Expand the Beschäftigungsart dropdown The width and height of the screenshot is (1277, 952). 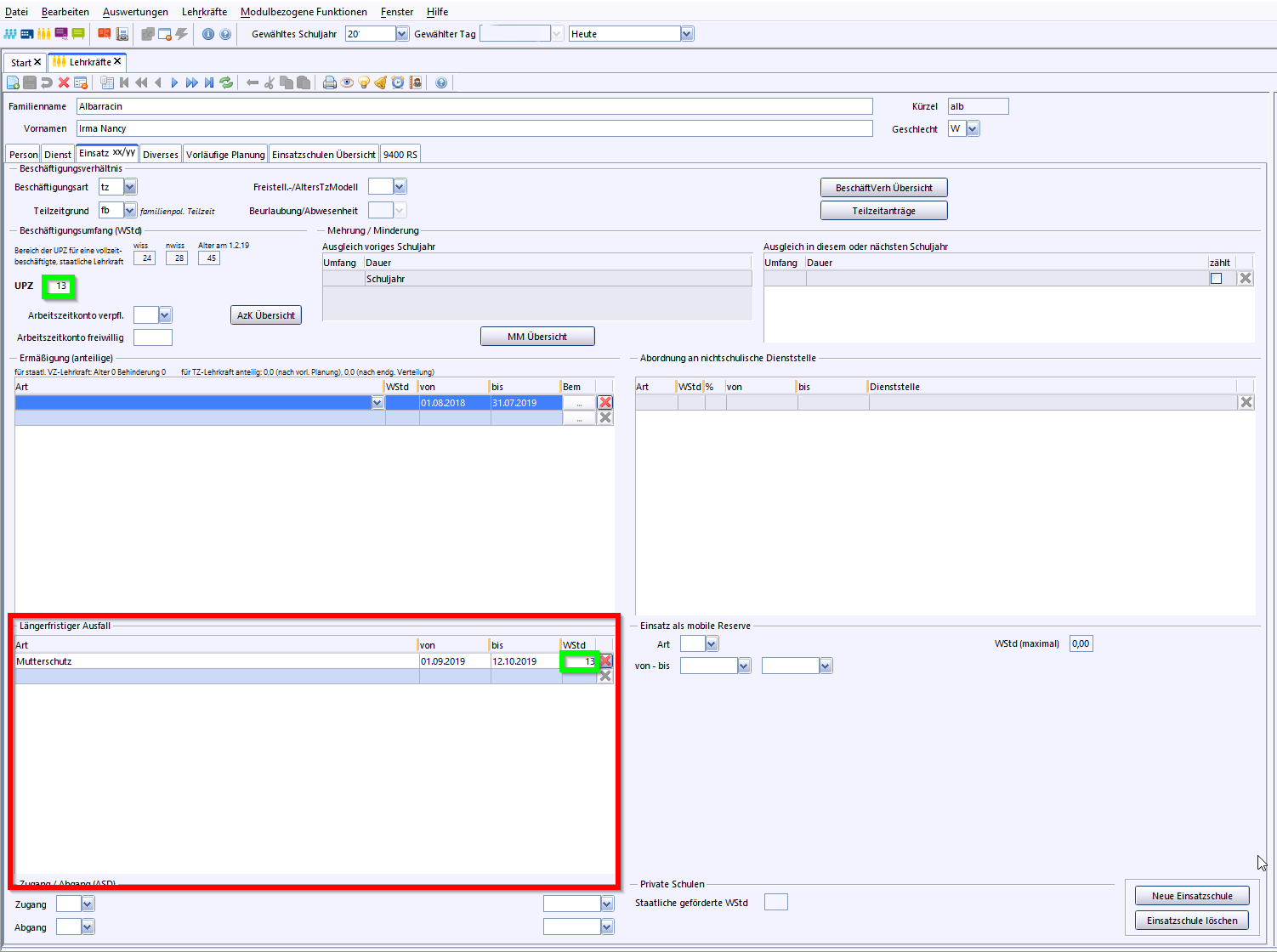pyautogui.click(x=130, y=187)
